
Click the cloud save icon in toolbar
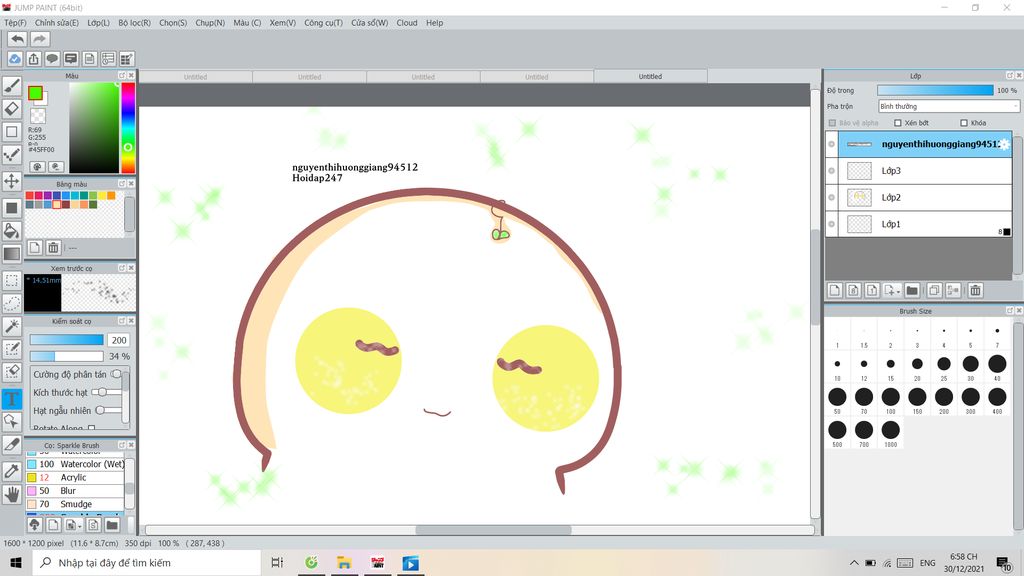tap(15, 59)
